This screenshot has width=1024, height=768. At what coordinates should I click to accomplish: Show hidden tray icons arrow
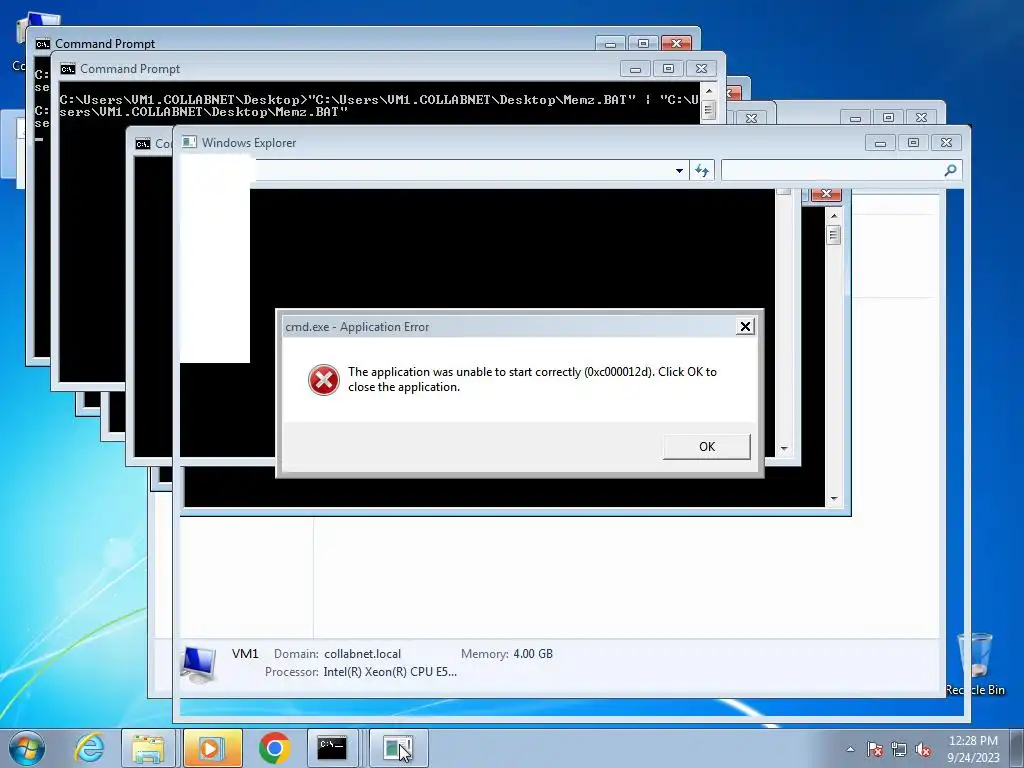[850, 749]
